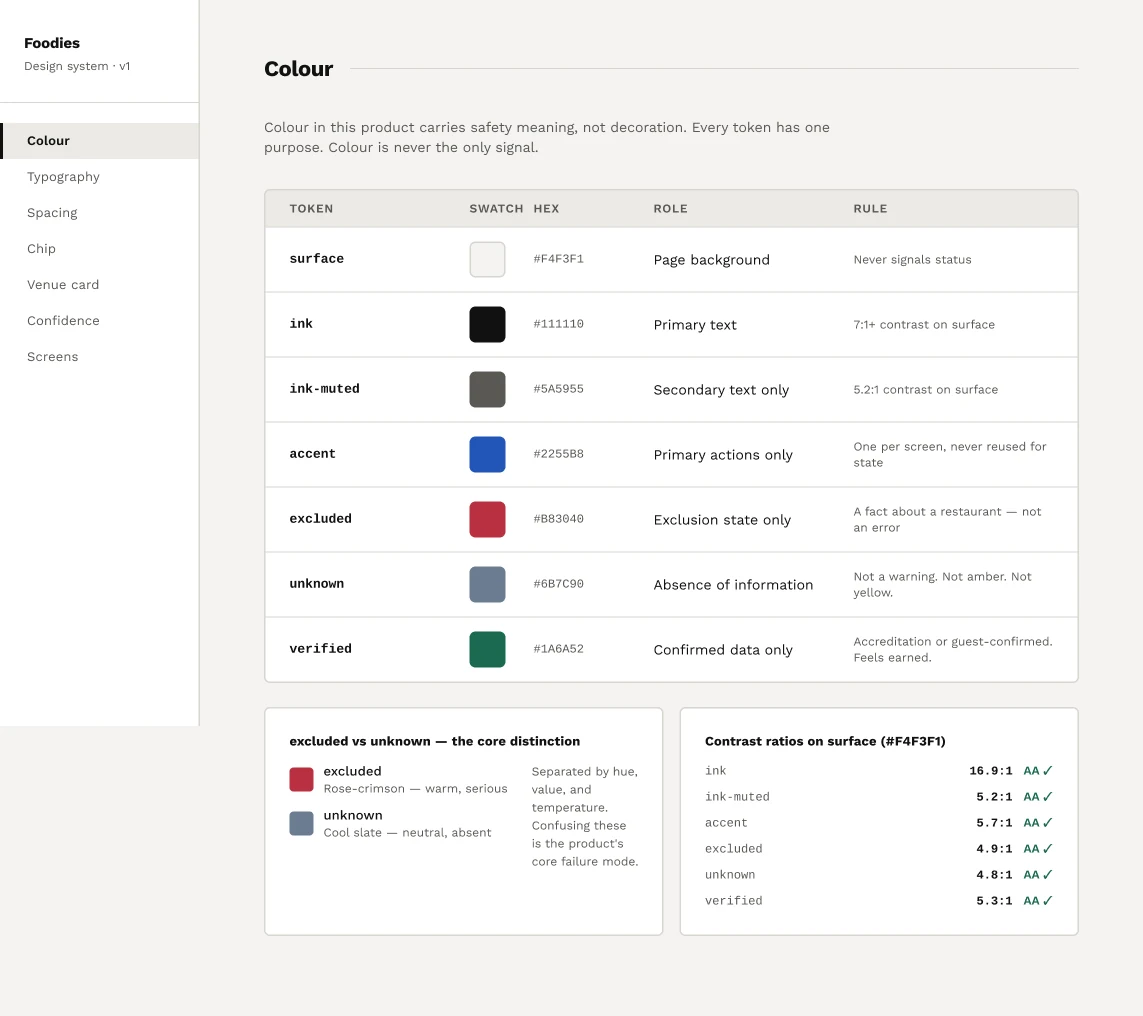Click the red excluded swatch in table
This screenshot has width=1143, height=1016.
pyautogui.click(x=487, y=519)
